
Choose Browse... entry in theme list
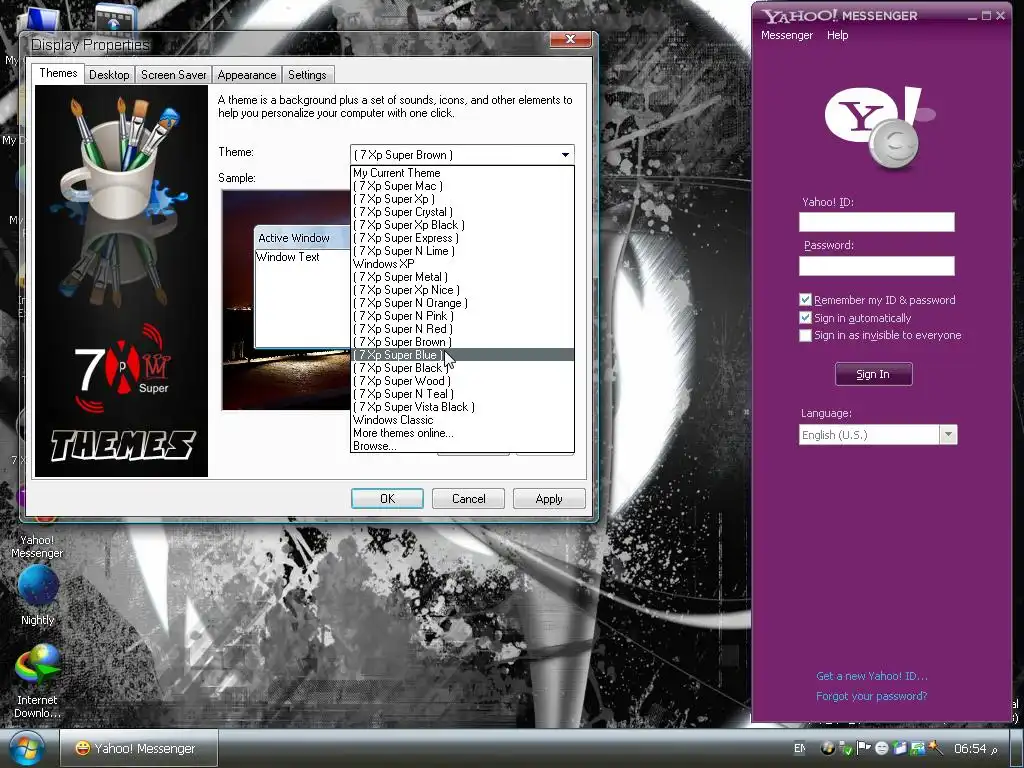point(462,446)
